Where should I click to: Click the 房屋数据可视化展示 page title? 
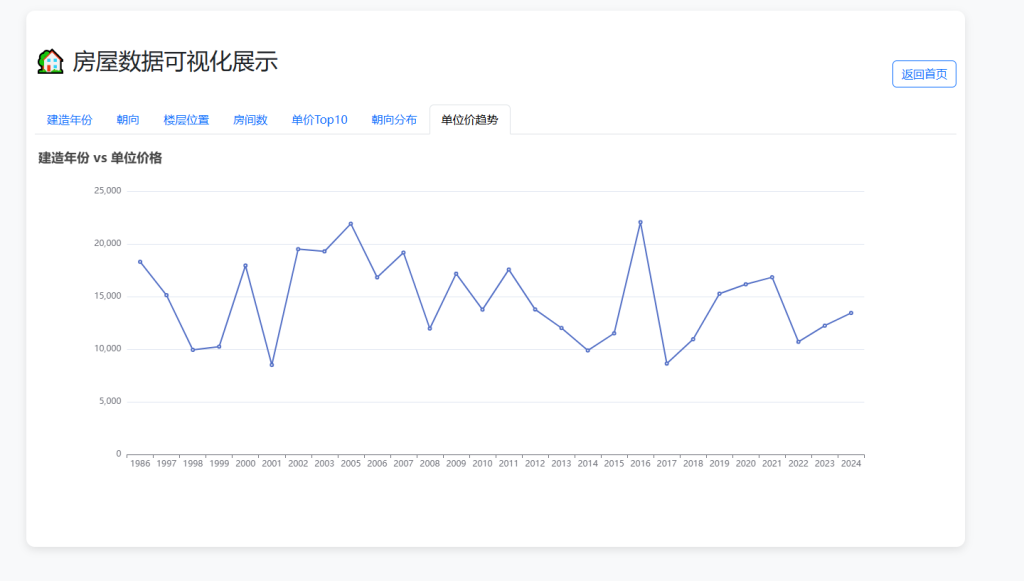(175, 62)
